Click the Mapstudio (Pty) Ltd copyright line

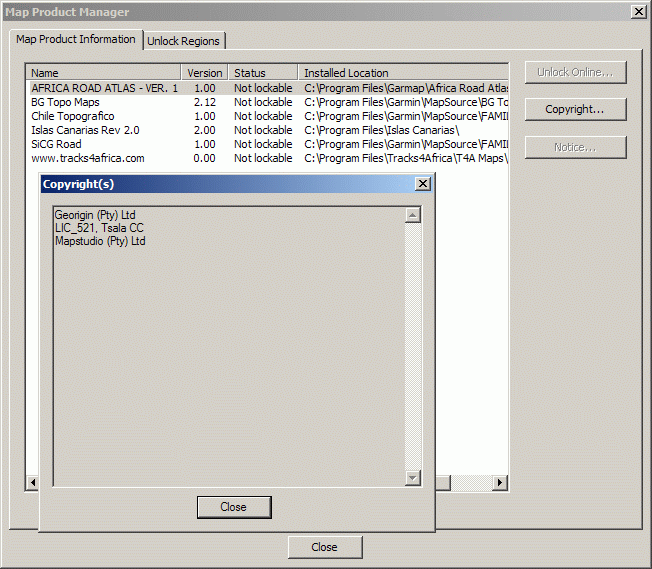coord(100,241)
